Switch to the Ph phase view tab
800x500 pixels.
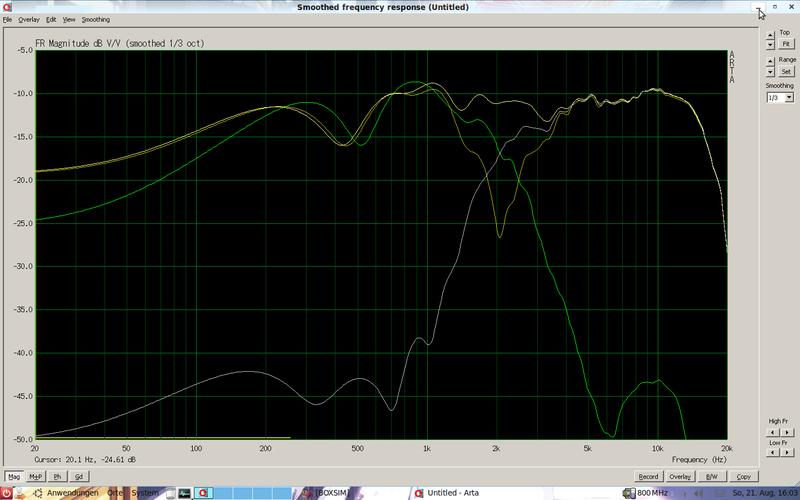click(x=57, y=477)
